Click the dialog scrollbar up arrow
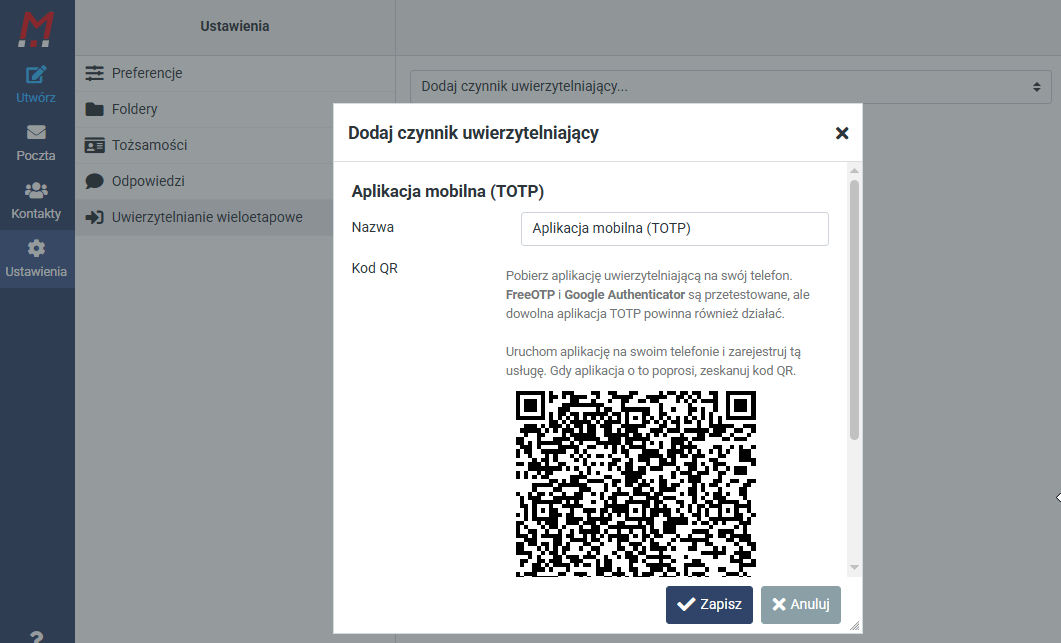The image size is (1061, 643). tap(854, 171)
